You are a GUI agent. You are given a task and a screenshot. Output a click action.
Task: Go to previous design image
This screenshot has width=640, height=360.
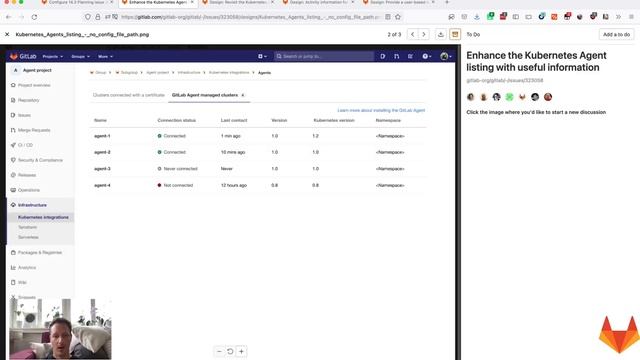413,35
